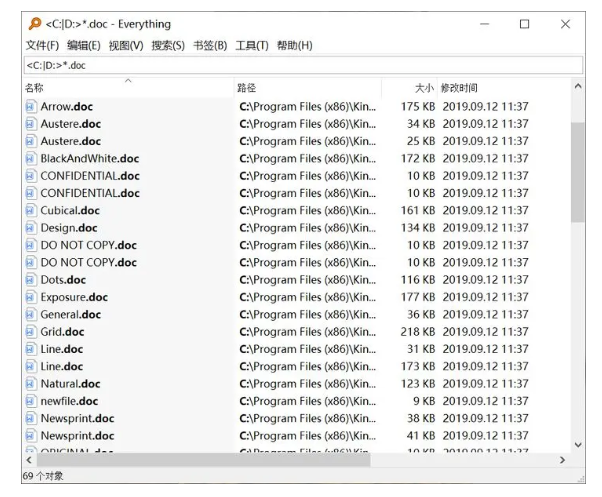The height and width of the screenshot is (497, 602).
Task: Click the 177 KB size cell
Action: click(x=418, y=297)
